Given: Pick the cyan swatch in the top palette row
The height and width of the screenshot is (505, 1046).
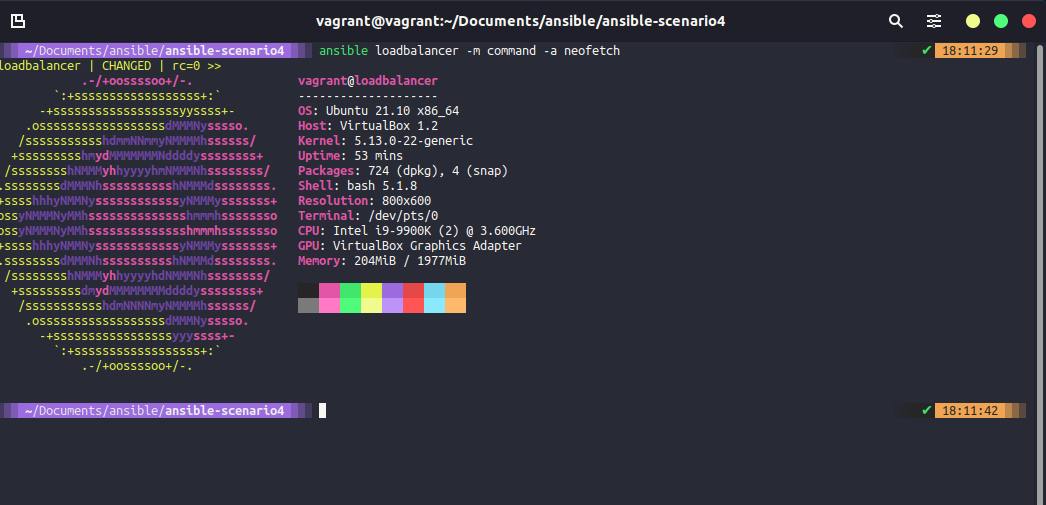Looking at the screenshot, I should point(434,290).
